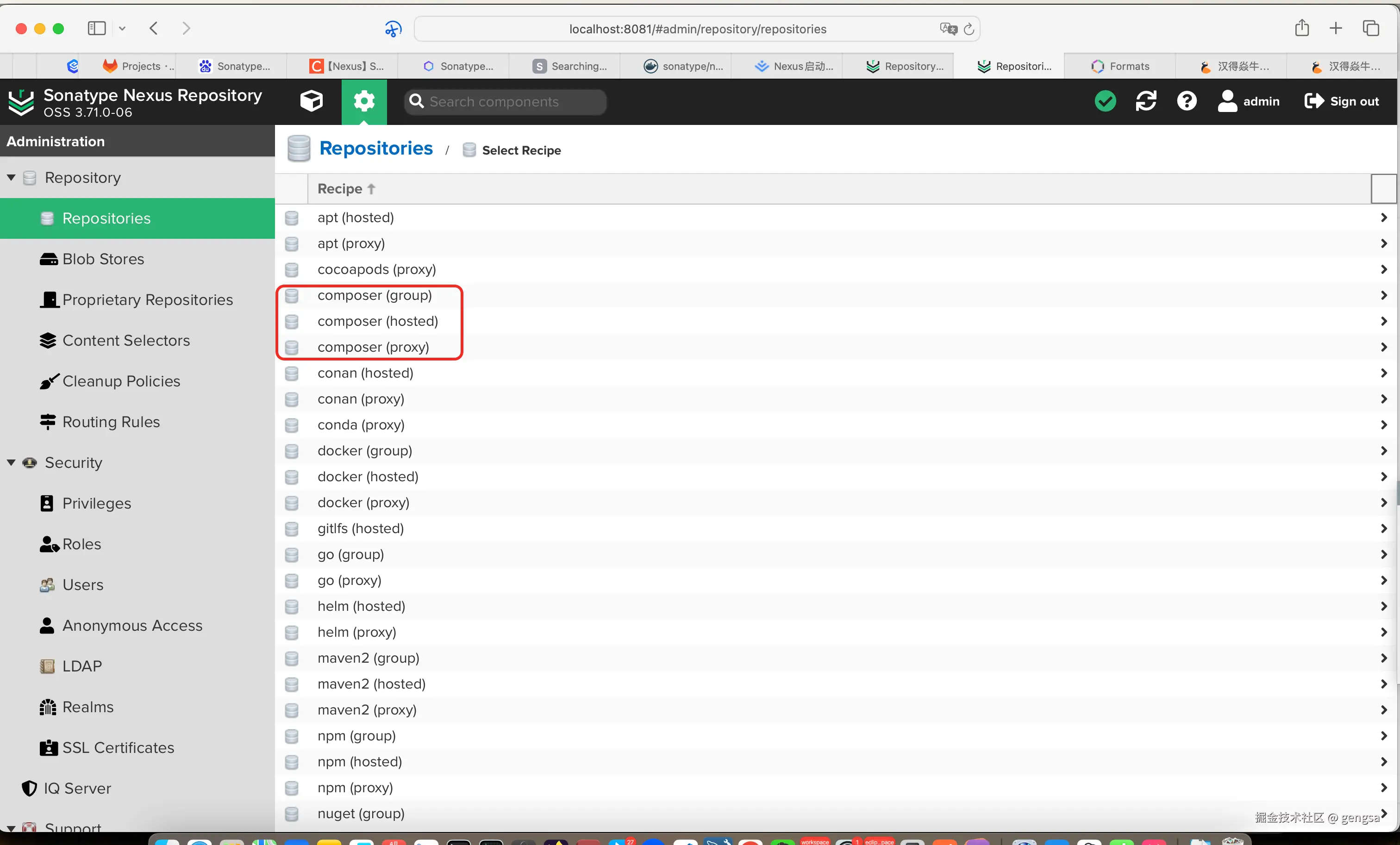Select the apt (proxy) recipe
1400x845 pixels.
pyautogui.click(x=836, y=243)
